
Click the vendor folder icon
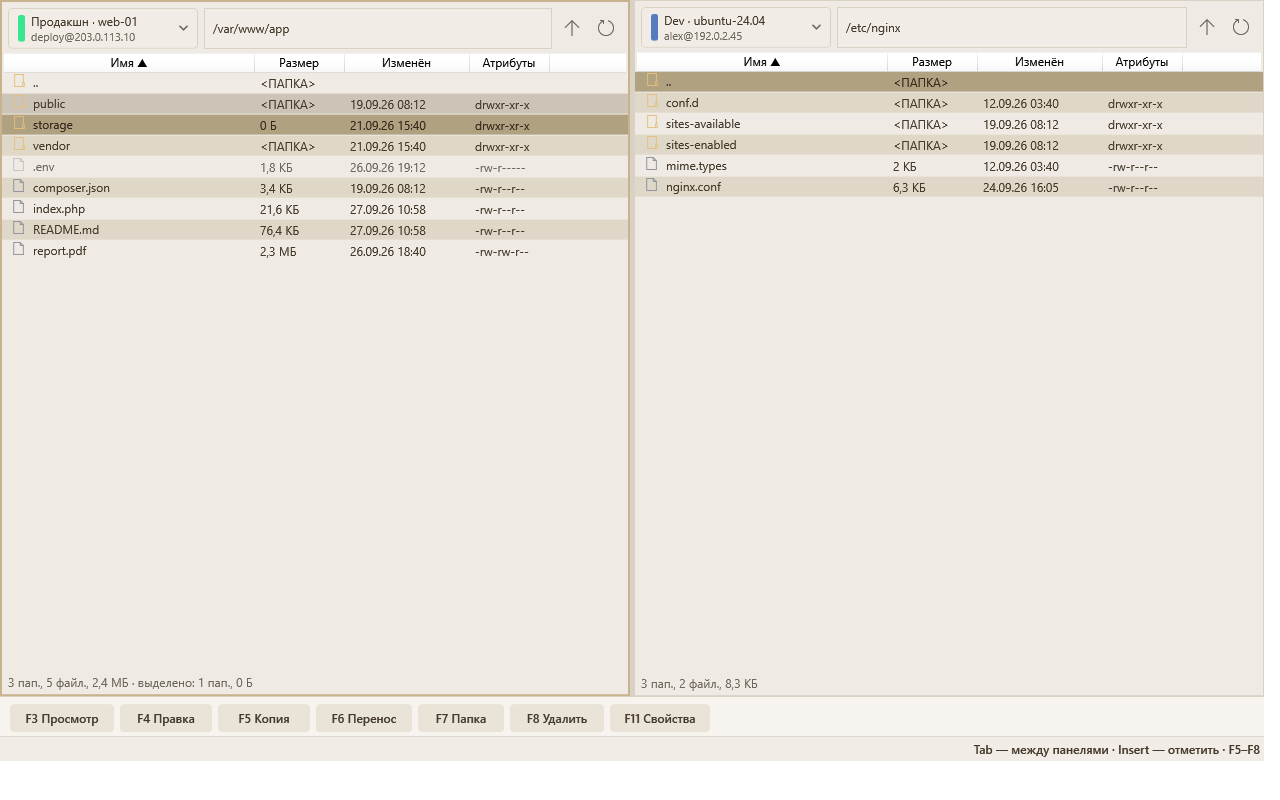[19, 145]
